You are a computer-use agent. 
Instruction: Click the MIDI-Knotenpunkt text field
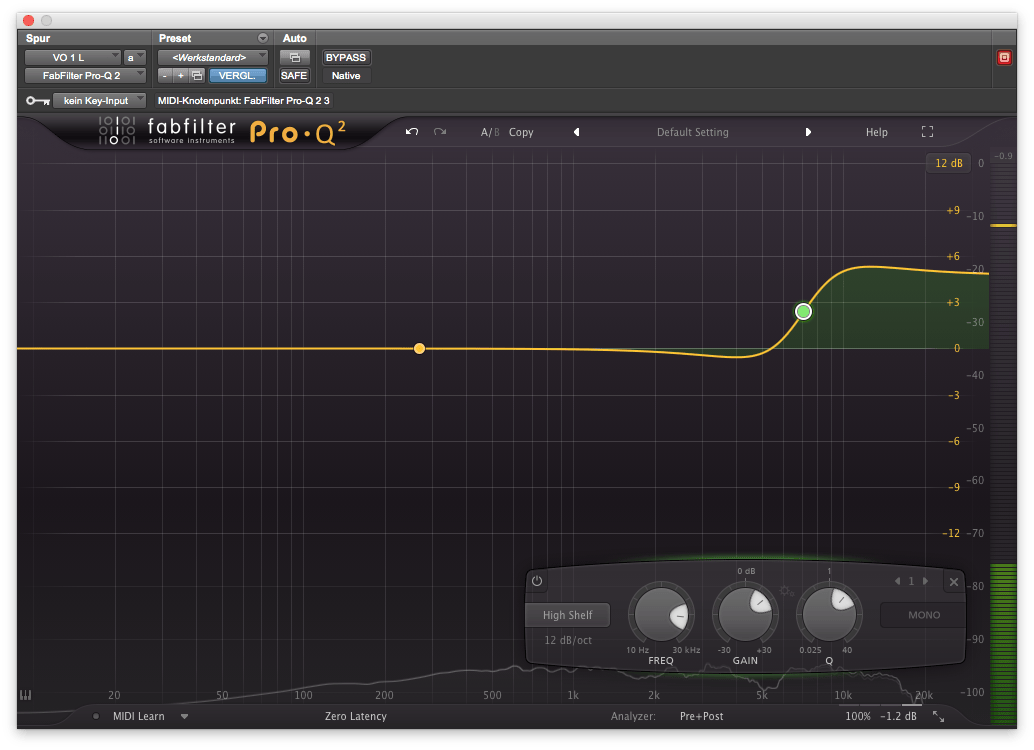tap(243, 101)
